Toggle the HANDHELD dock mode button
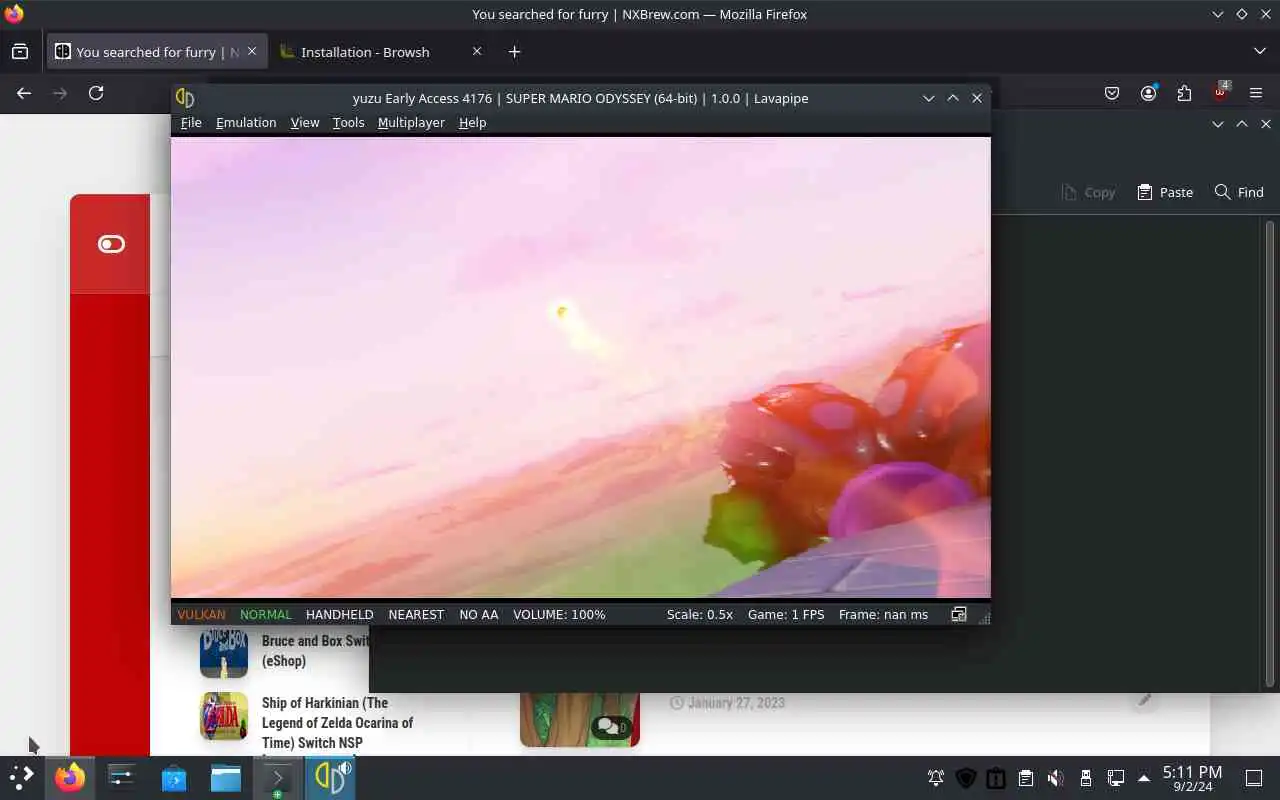 pyautogui.click(x=339, y=614)
